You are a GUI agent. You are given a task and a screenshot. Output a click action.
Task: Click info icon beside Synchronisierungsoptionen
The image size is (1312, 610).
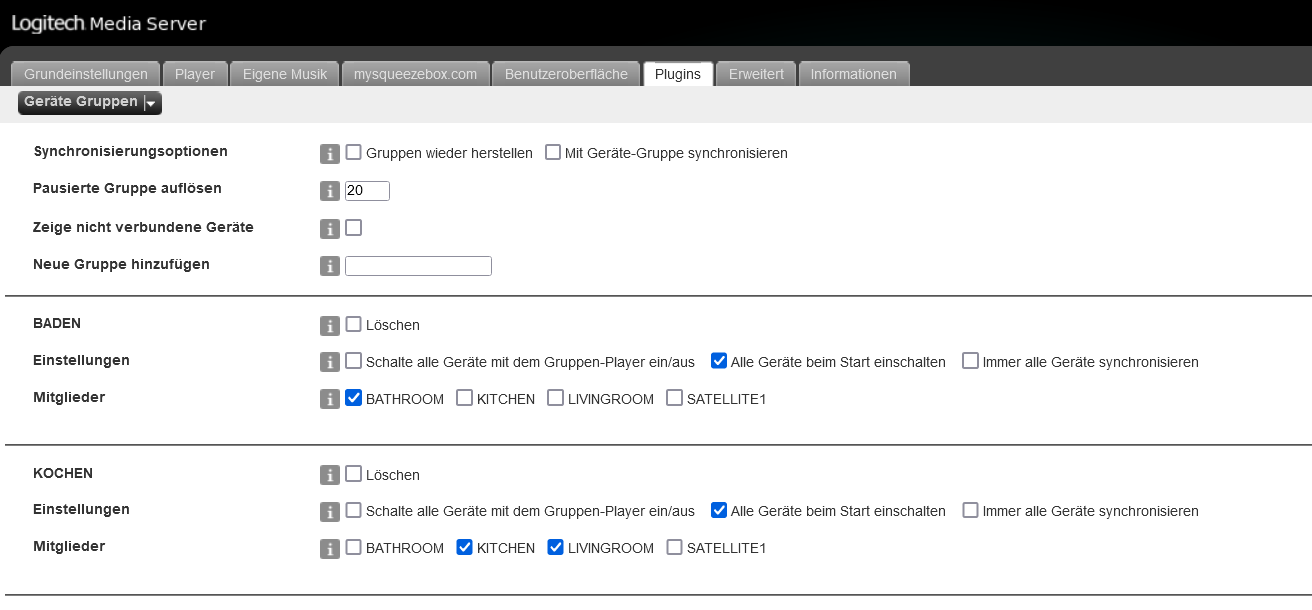point(330,154)
